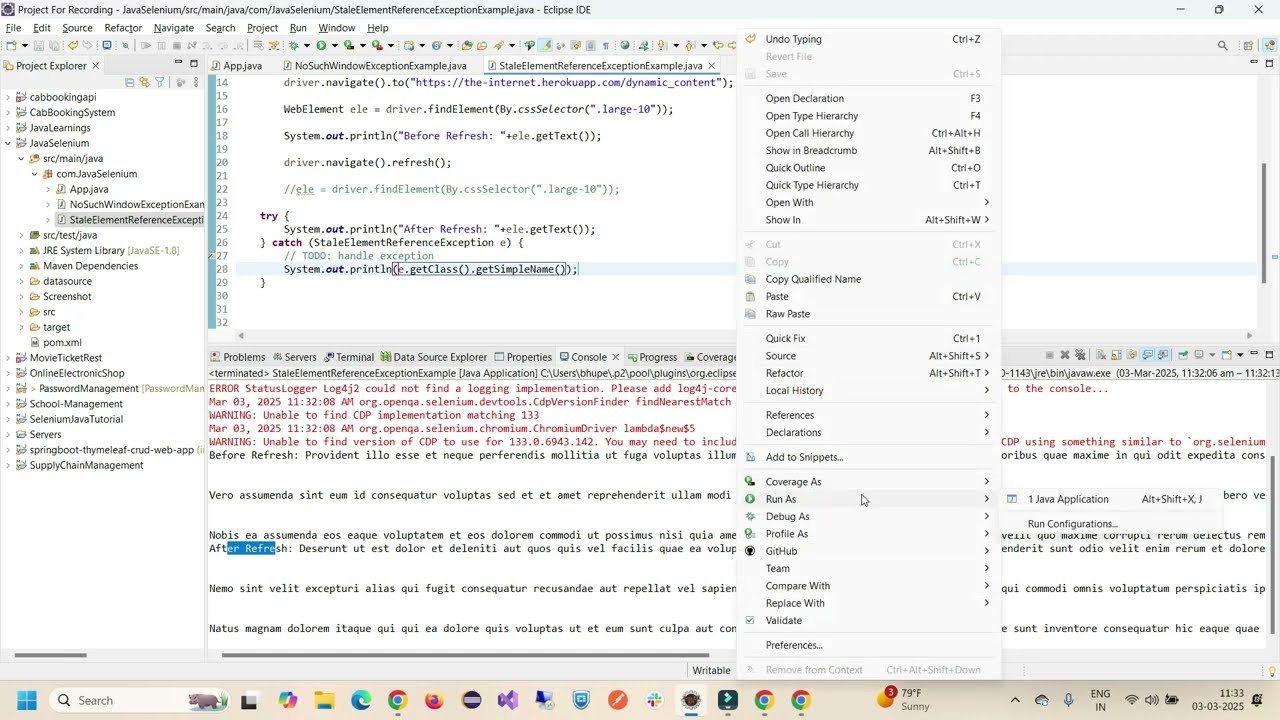Click Slack icon in taskbar
This screenshot has height=720, width=1280.
pos(655,700)
